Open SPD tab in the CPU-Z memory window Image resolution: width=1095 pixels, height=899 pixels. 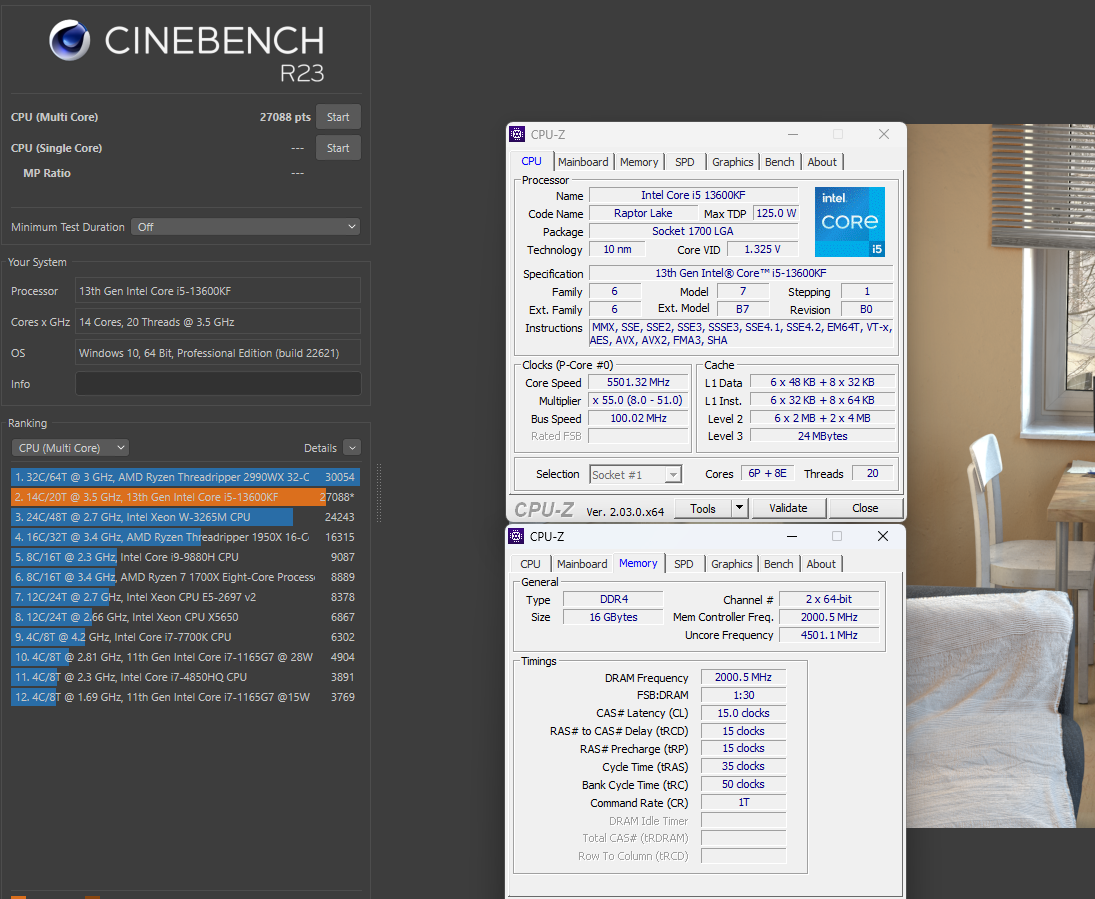(x=684, y=564)
